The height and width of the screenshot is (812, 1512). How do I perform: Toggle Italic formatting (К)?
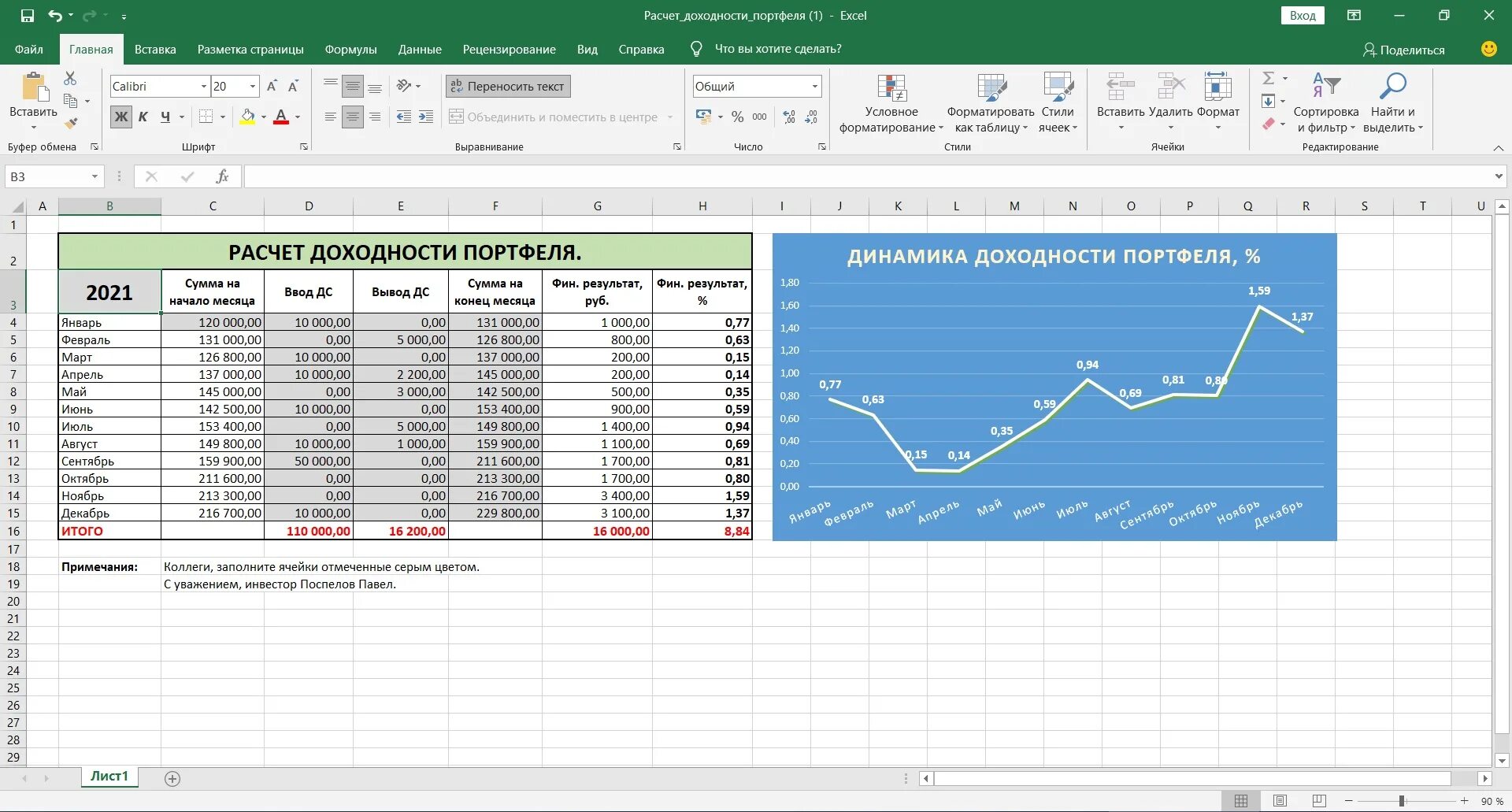pyautogui.click(x=143, y=117)
